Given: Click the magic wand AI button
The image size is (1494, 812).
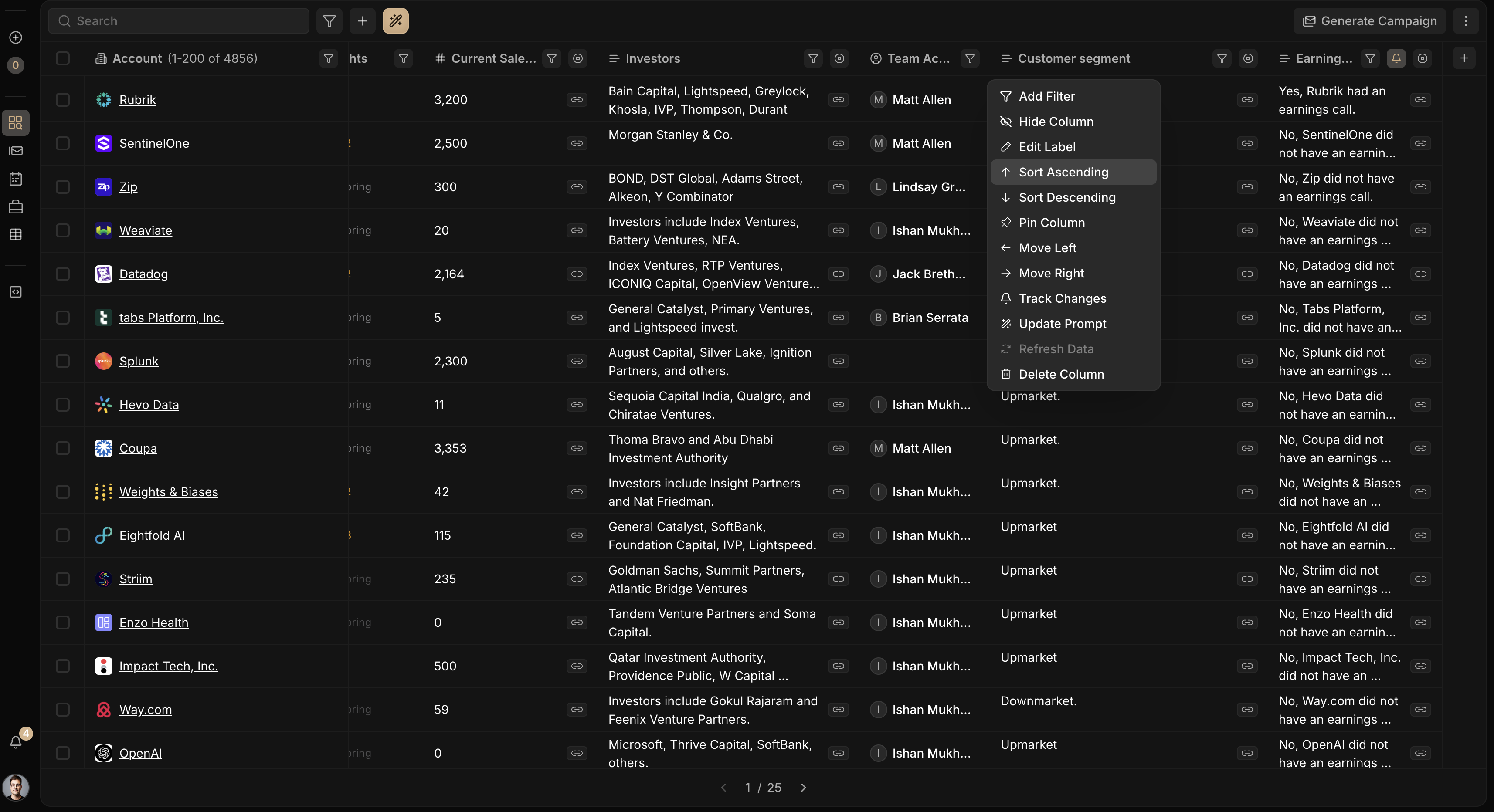Looking at the screenshot, I should pos(395,21).
